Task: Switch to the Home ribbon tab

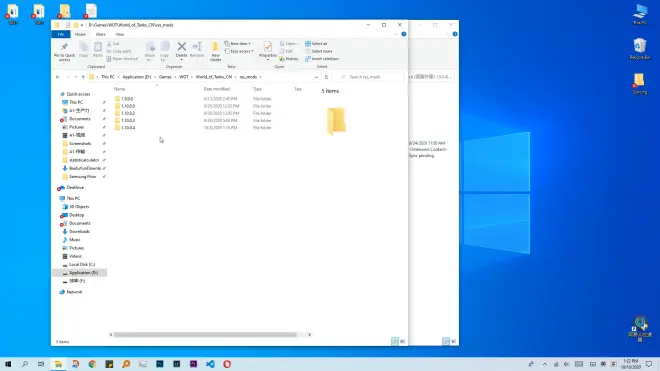Action: pos(80,34)
